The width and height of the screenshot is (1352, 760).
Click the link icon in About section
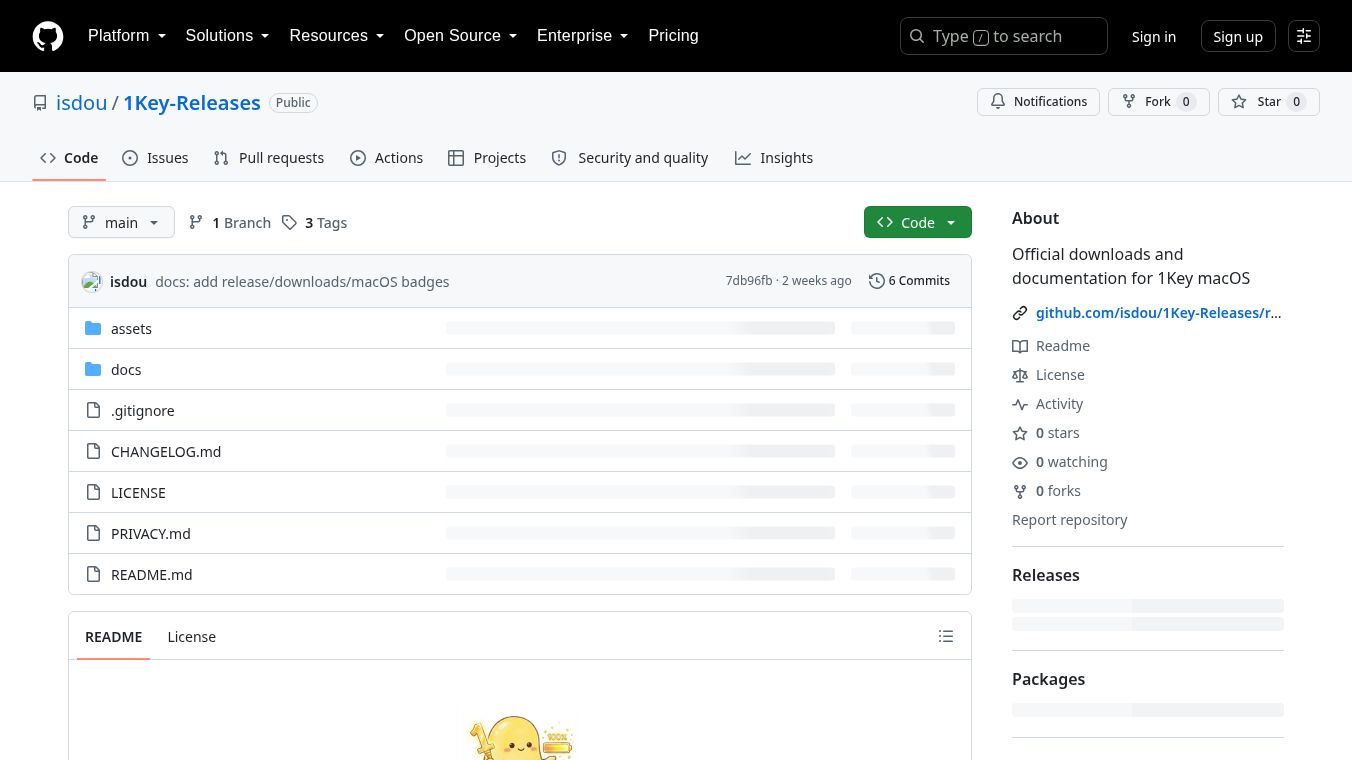pyautogui.click(x=1020, y=313)
